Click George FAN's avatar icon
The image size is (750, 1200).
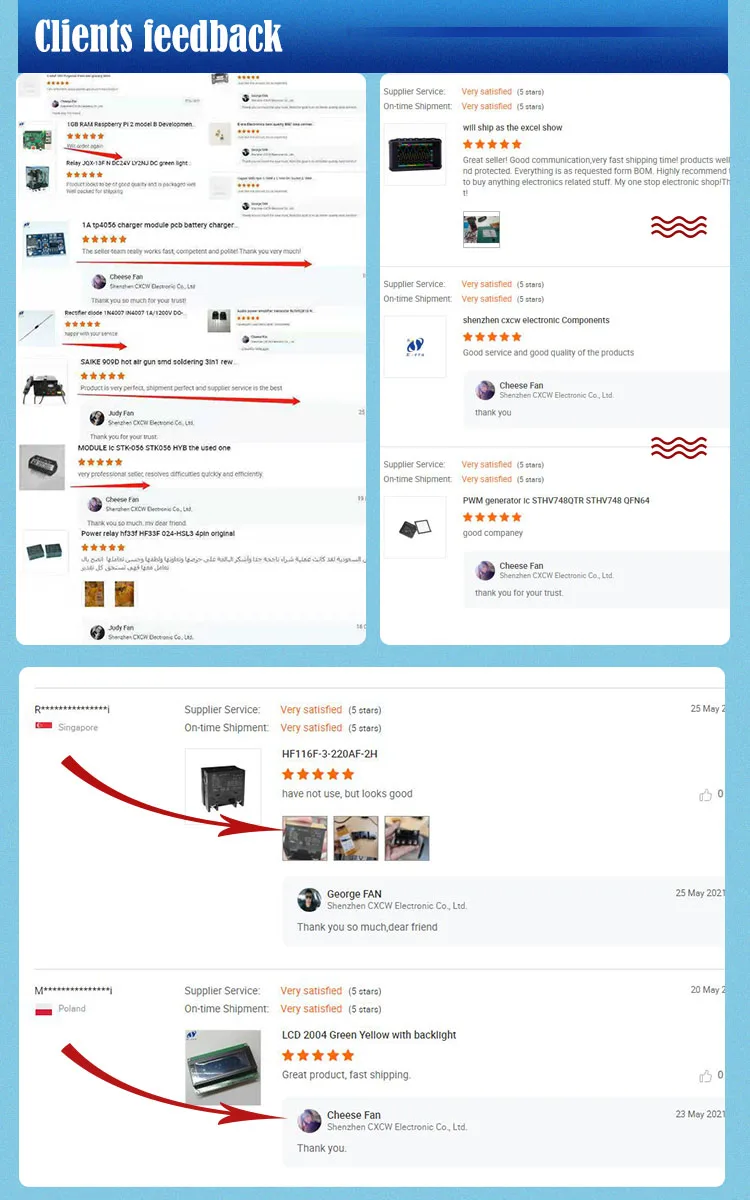(x=309, y=899)
